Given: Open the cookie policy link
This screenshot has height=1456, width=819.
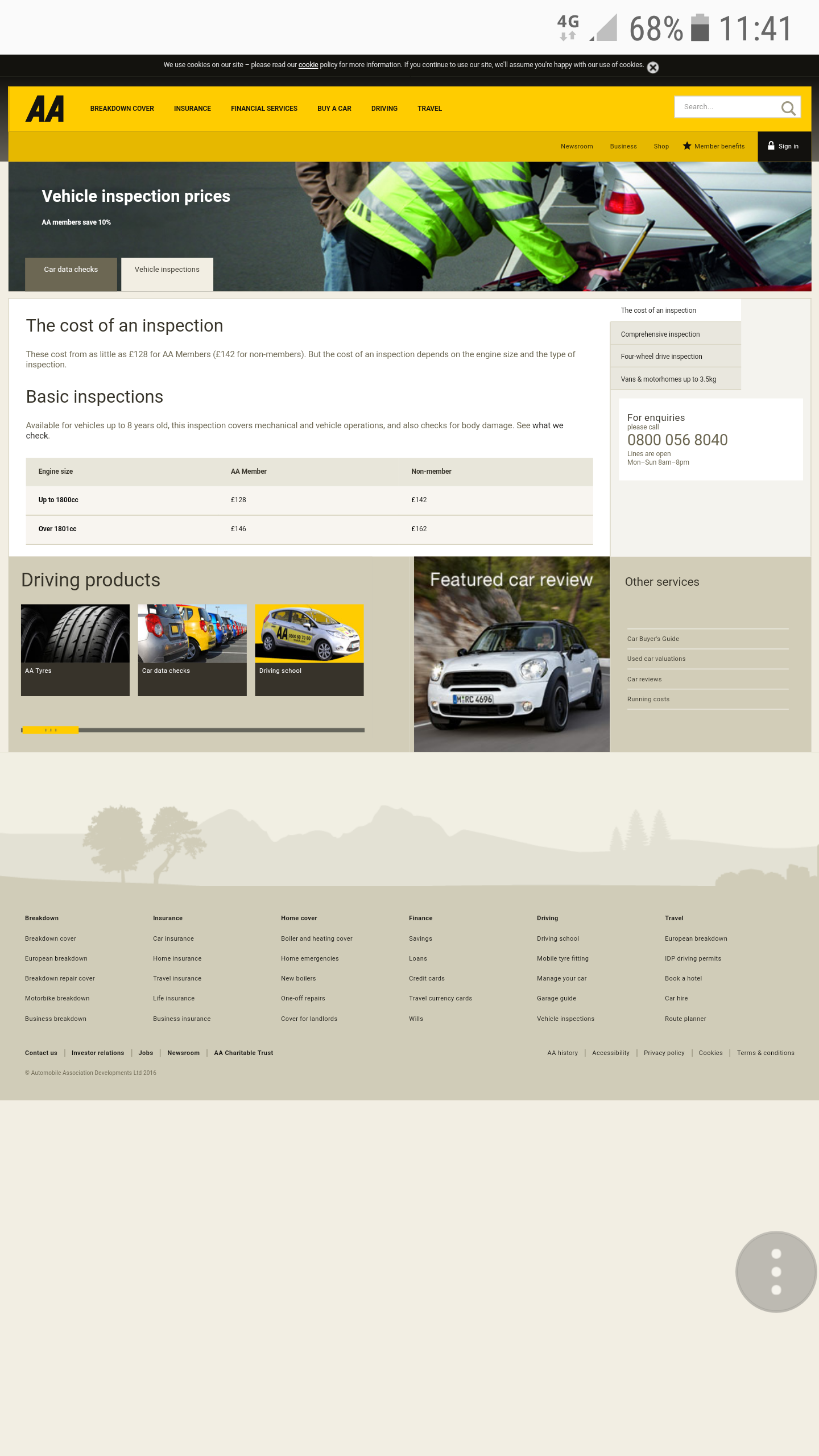Looking at the screenshot, I should click(x=308, y=65).
